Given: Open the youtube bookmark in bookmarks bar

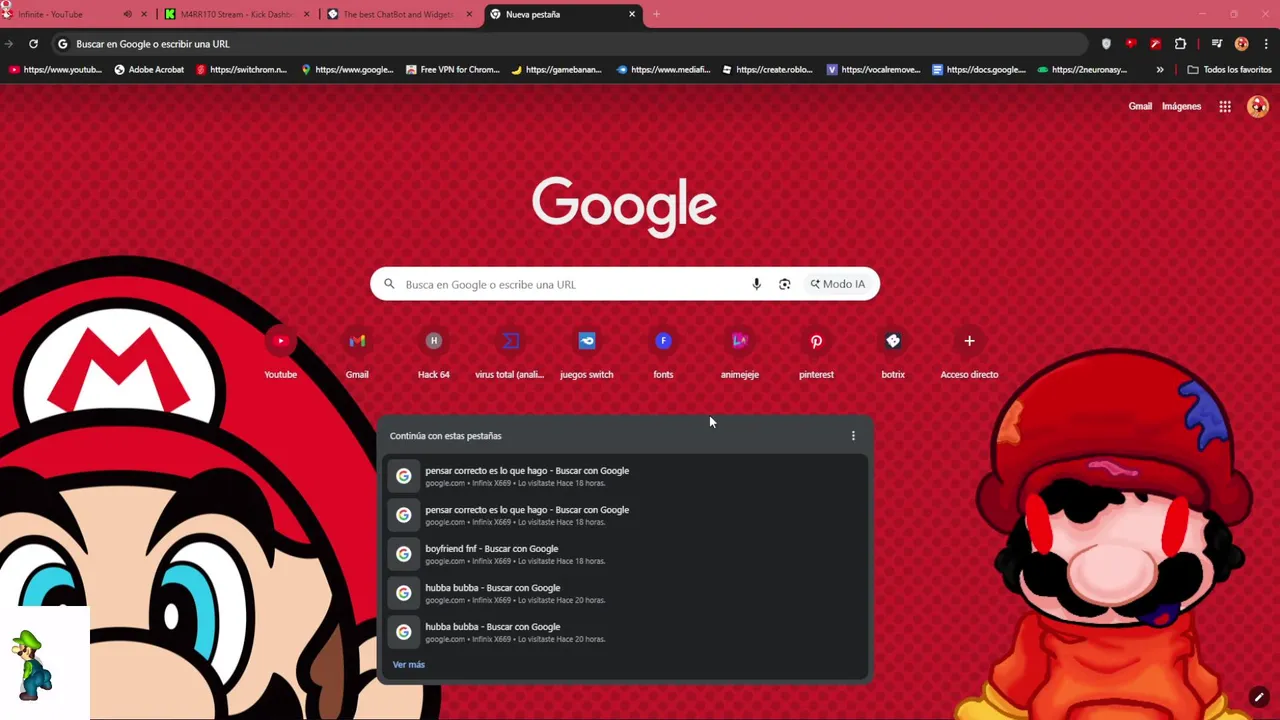Looking at the screenshot, I should (x=55, y=70).
